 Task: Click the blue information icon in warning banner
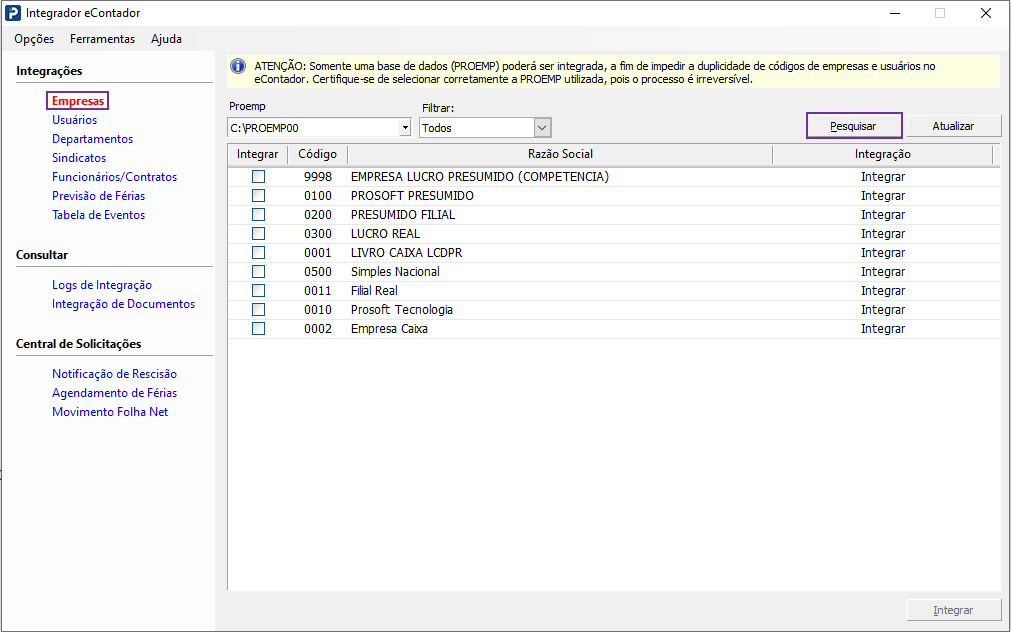[238, 66]
